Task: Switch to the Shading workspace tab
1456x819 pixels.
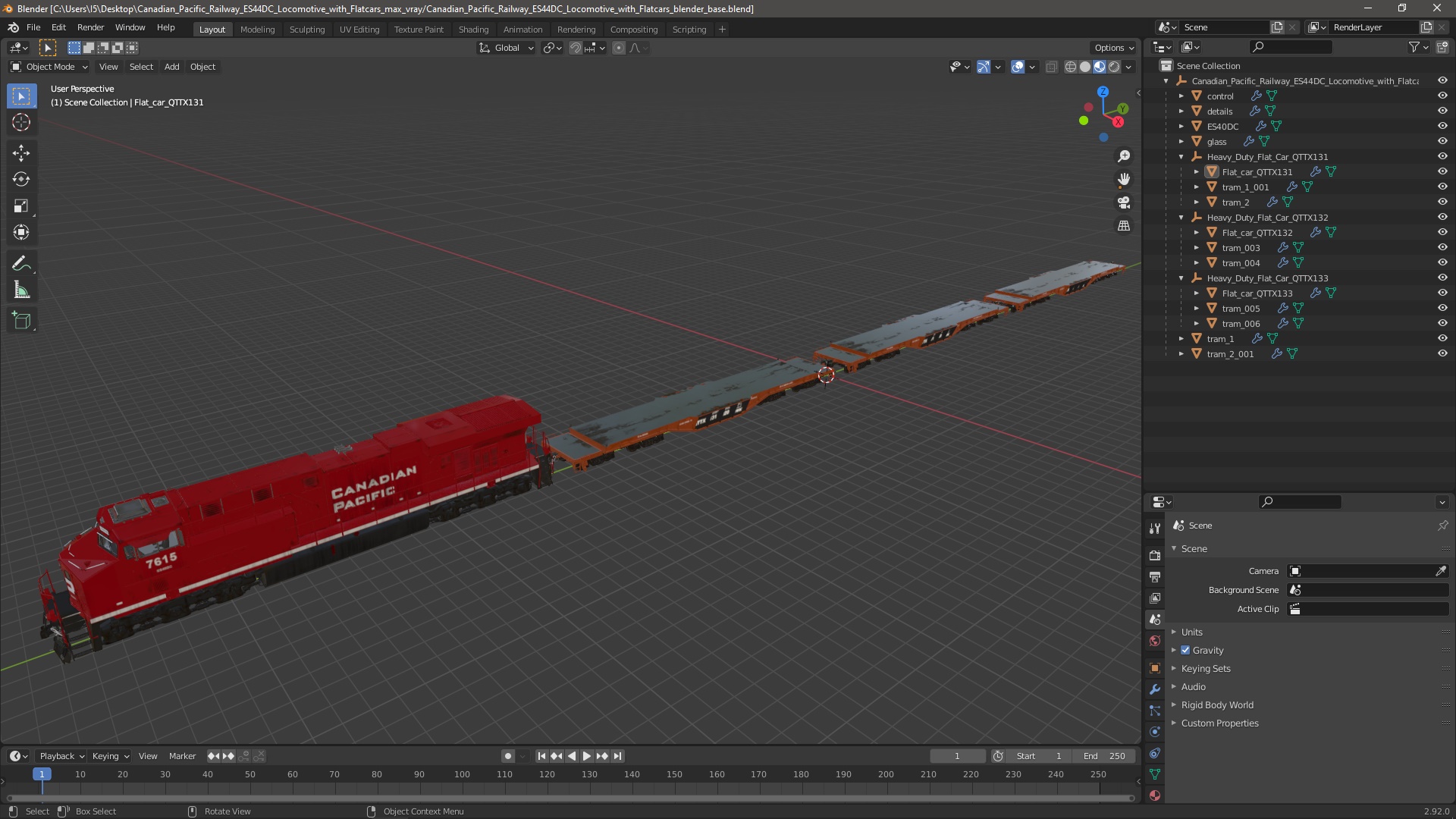Action: pyautogui.click(x=473, y=30)
